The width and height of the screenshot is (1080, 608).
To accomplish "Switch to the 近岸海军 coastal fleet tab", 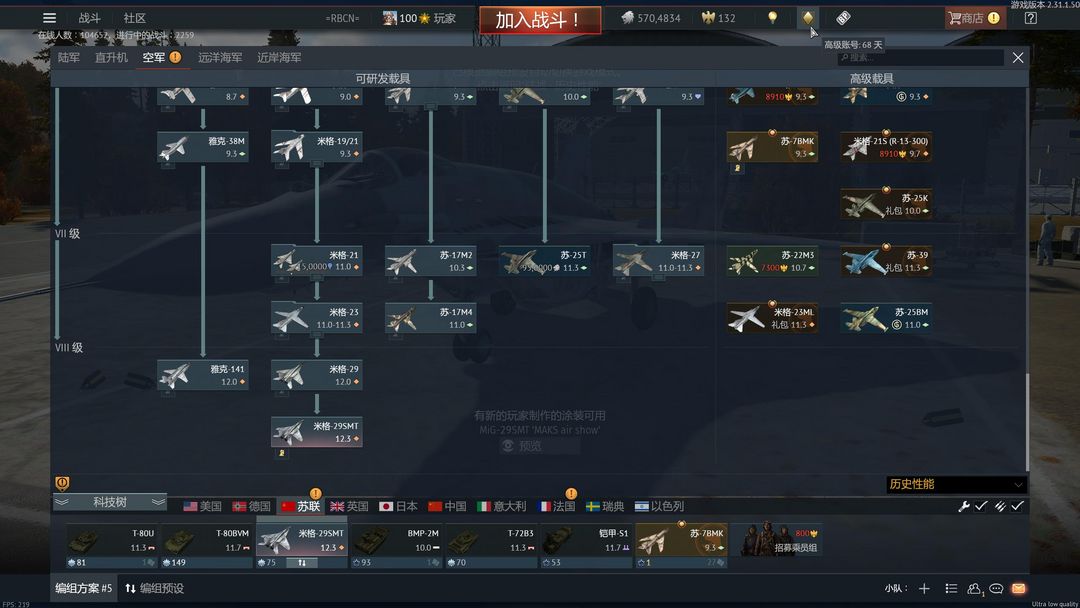I will click(279, 57).
